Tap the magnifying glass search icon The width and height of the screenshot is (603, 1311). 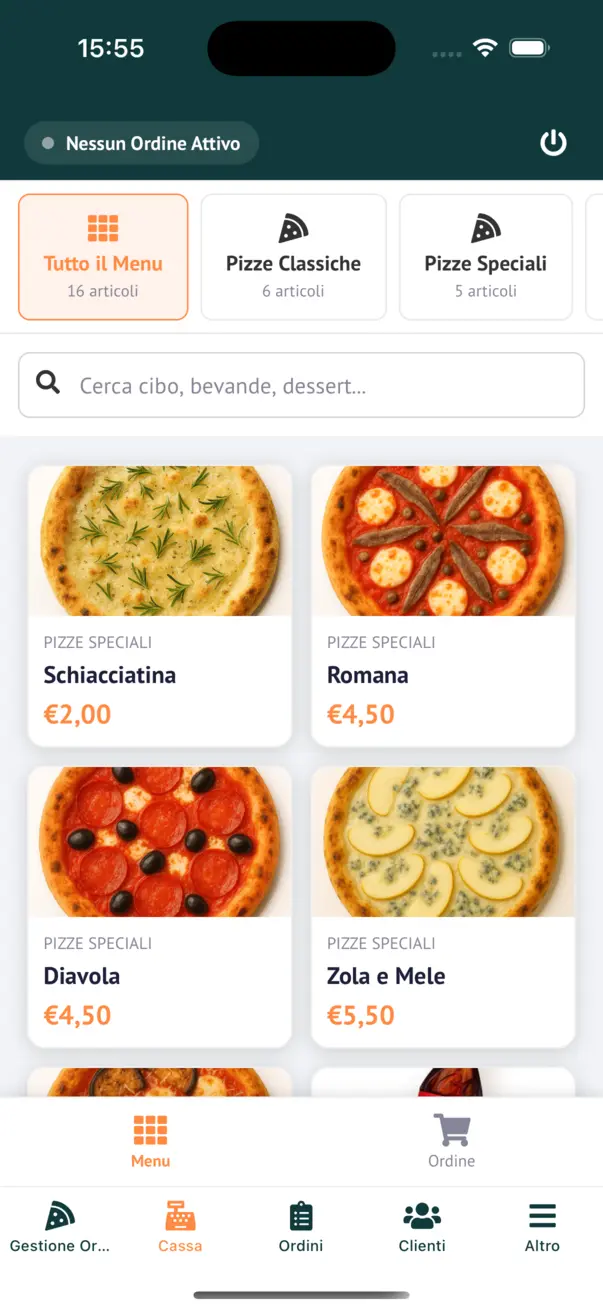pyautogui.click(x=48, y=382)
